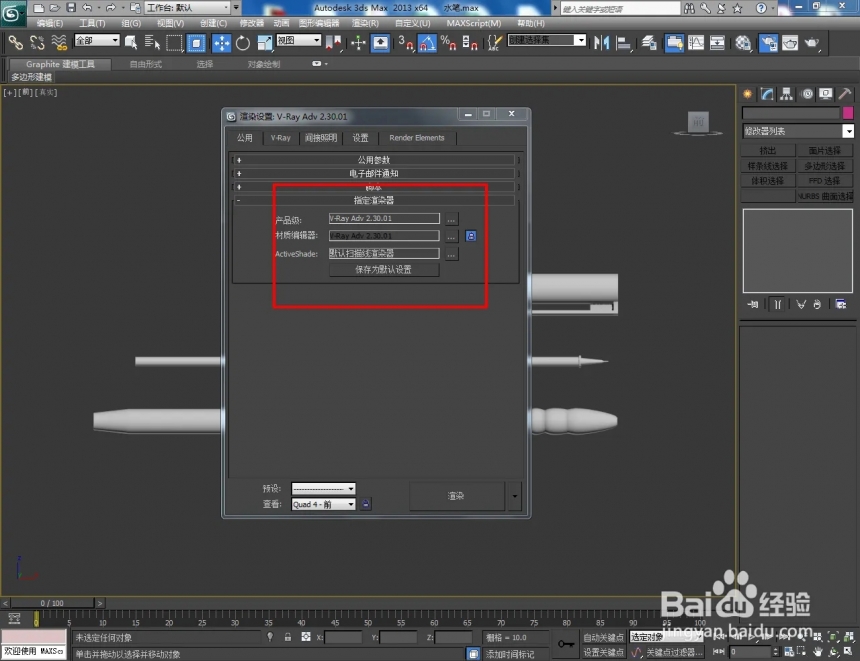Open the 渲染(R) menu
The height and width of the screenshot is (661, 860).
tap(365, 23)
